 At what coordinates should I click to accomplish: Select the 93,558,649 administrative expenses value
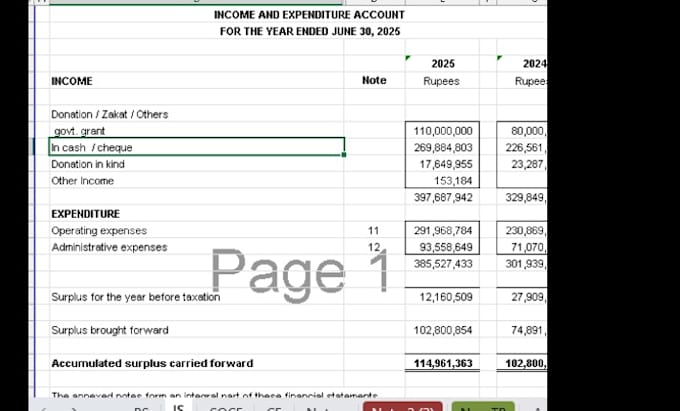pyautogui.click(x=442, y=247)
